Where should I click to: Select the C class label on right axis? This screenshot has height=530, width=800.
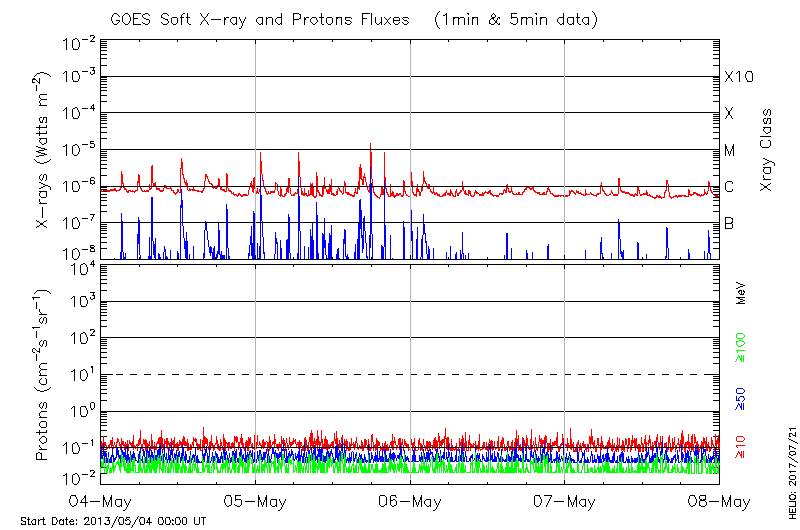pos(730,187)
